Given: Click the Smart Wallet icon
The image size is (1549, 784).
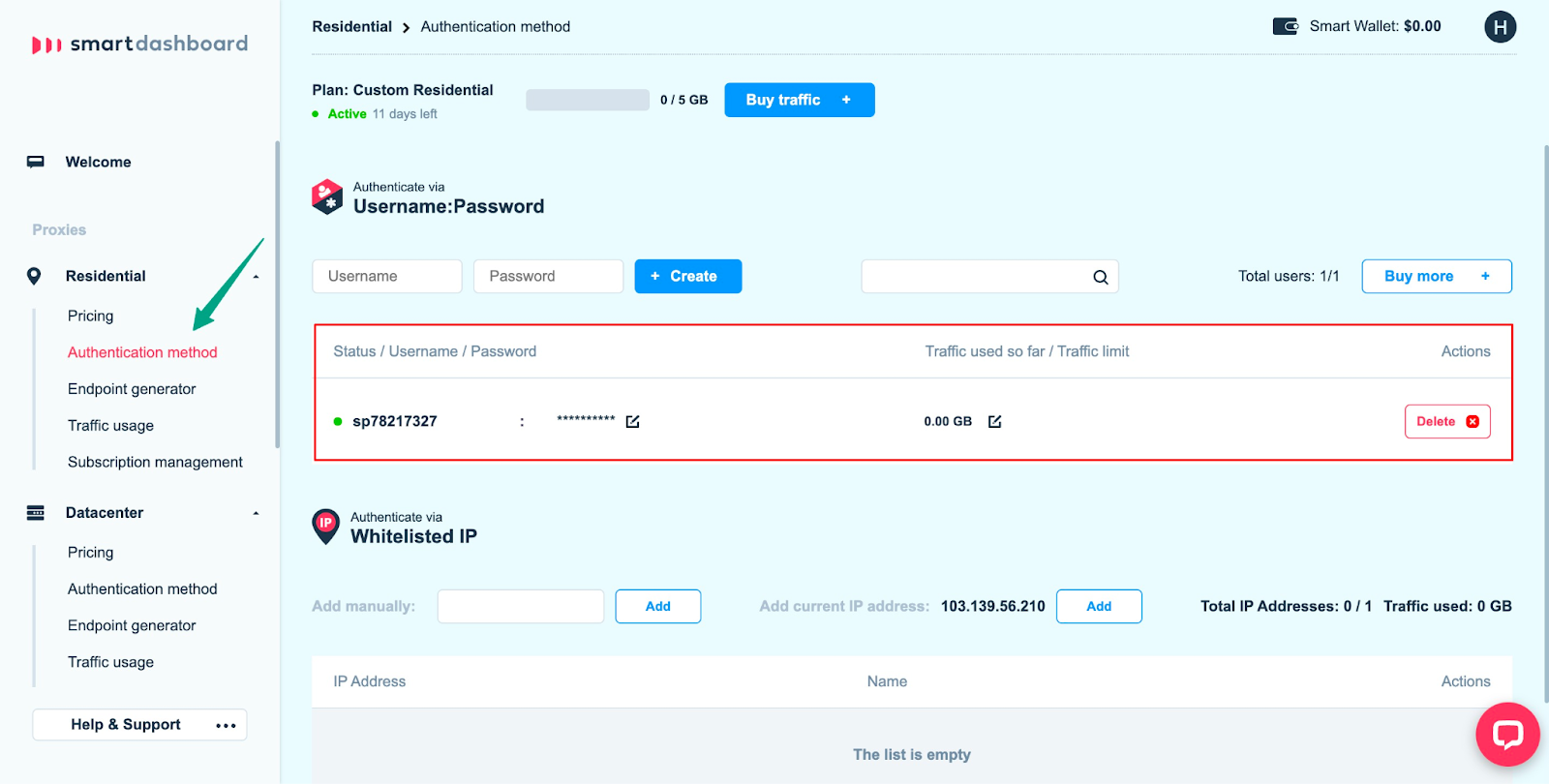Looking at the screenshot, I should click(x=1285, y=26).
